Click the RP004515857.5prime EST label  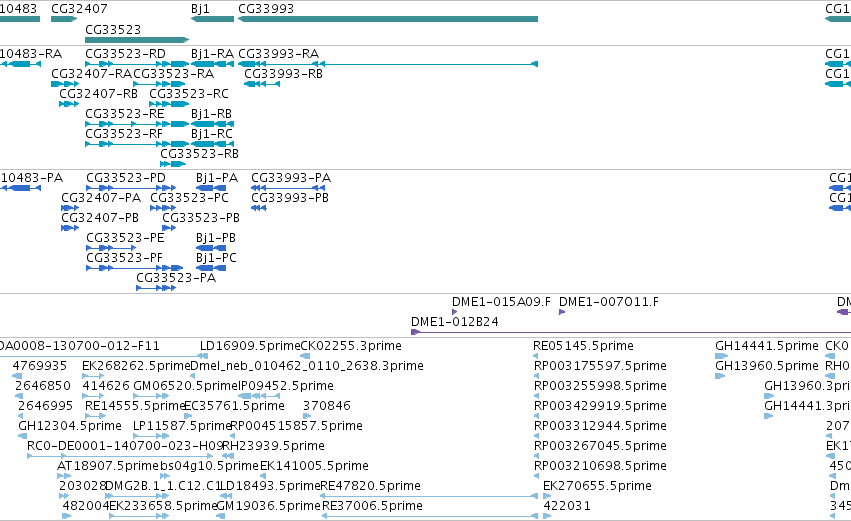(x=297, y=427)
